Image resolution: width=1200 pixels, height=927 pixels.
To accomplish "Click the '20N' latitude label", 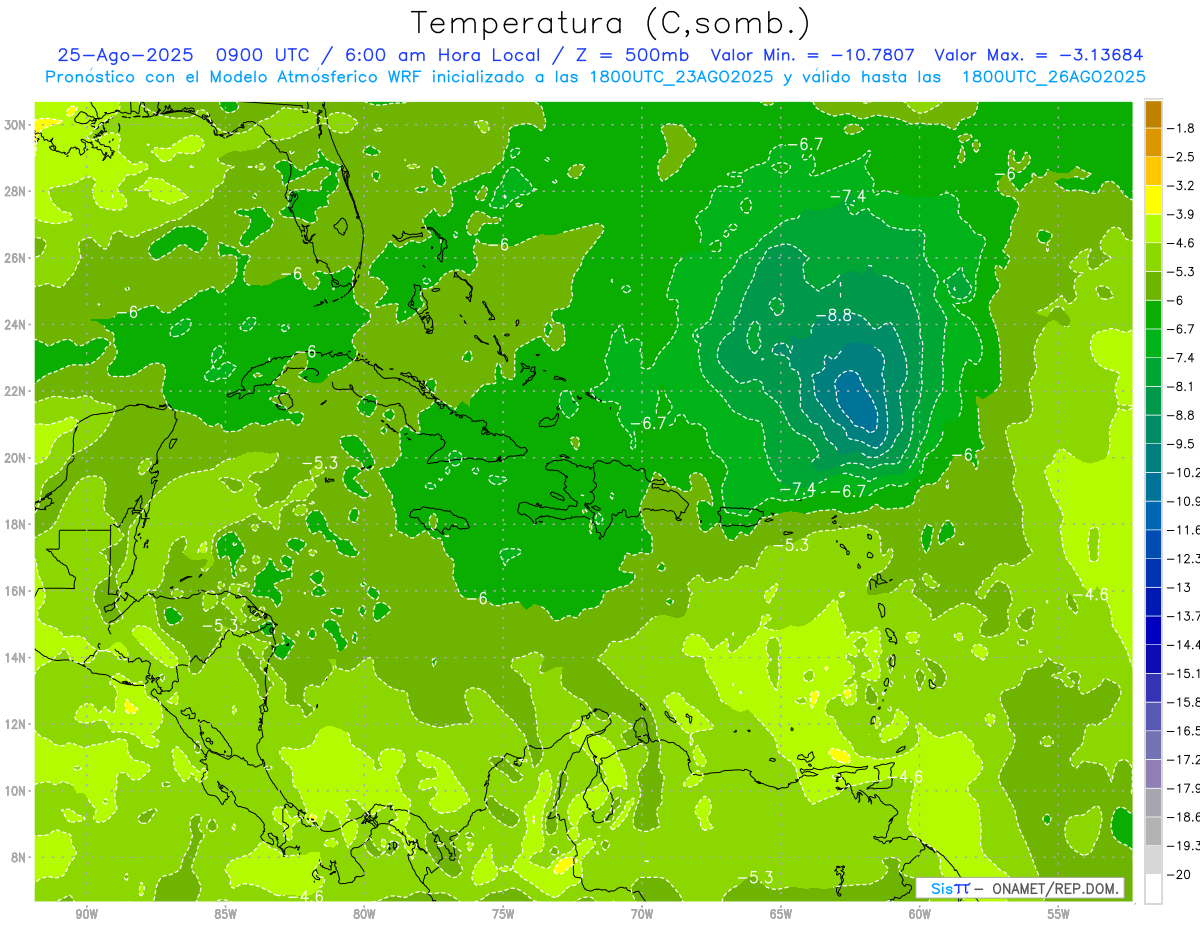I will point(15,458).
